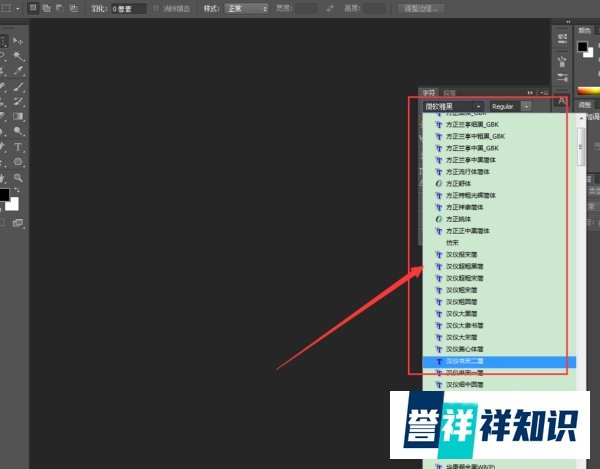Click the 调整边缘 Refine Edge button
Screen dimensions: 600x469
(x=421, y=8)
